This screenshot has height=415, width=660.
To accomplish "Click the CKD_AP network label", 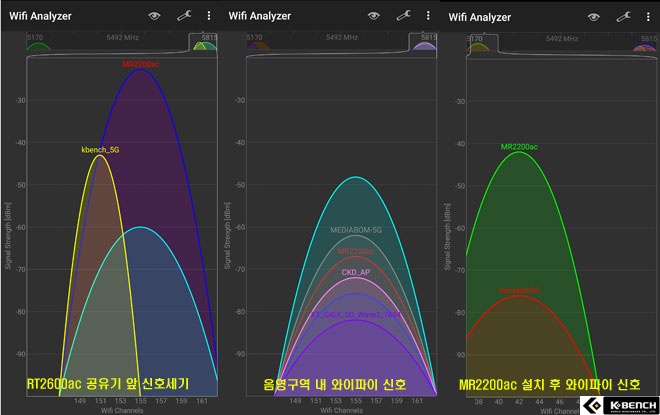I will click(x=356, y=272).
